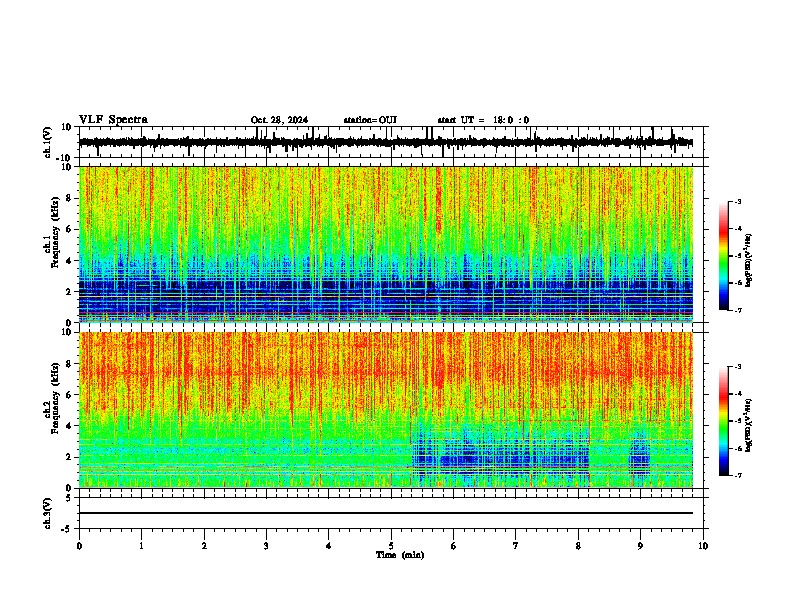Click inside the ch.1 spectrogram panel
Screen dimensions: 792x612
click(386, 244)
